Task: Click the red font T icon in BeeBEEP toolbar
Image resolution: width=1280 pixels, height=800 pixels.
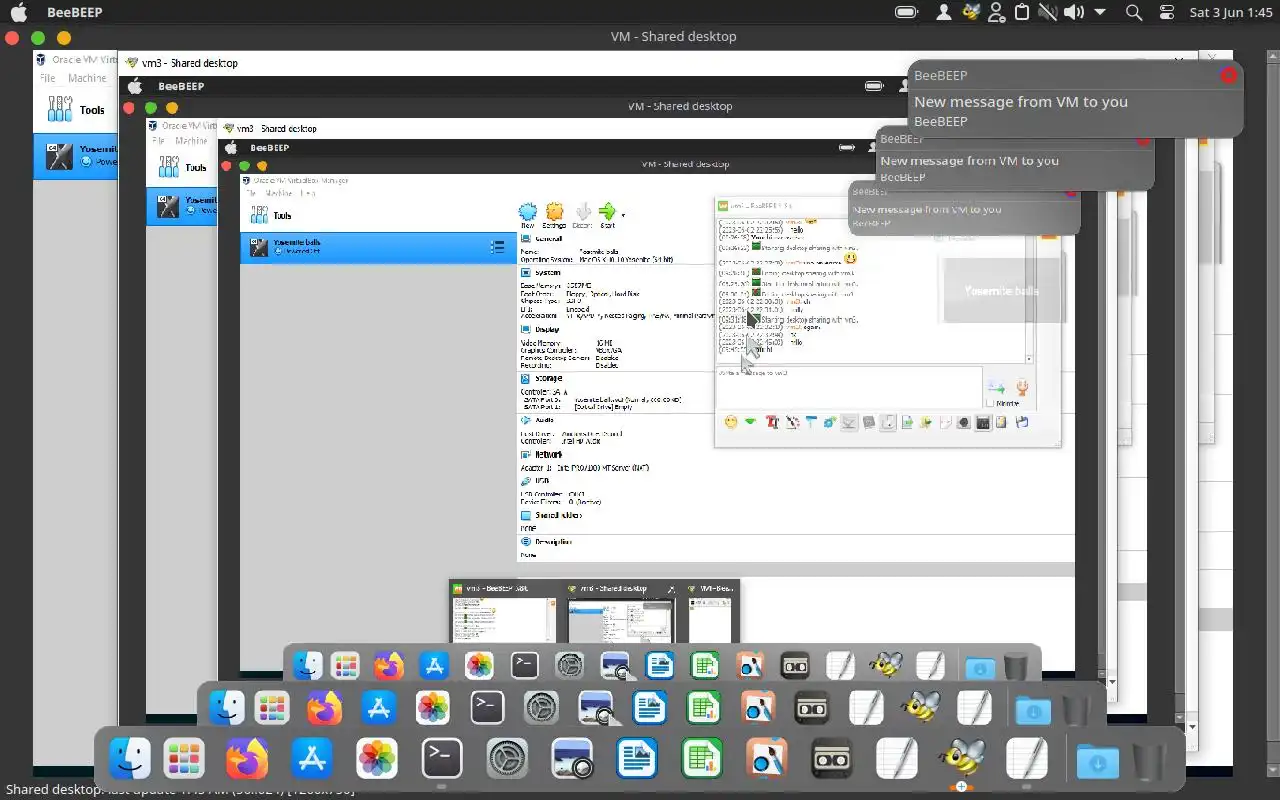Action: coord(772,422)
